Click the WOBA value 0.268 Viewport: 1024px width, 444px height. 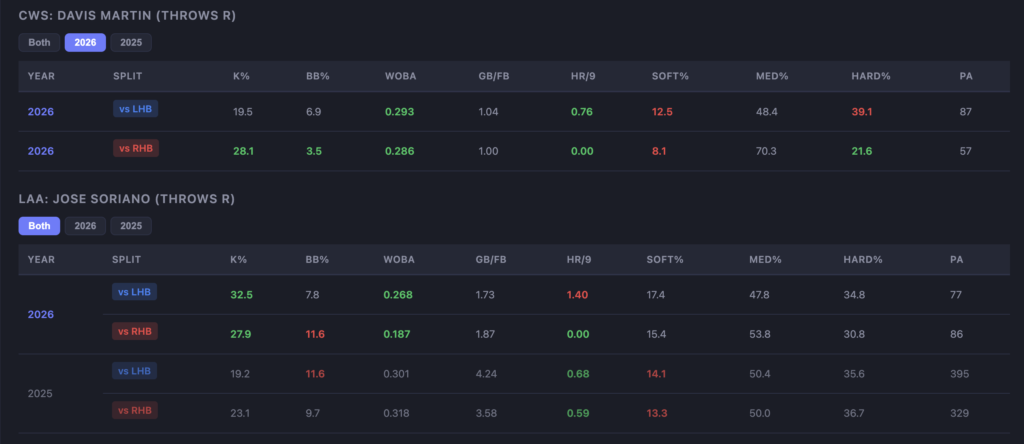pyautogui.click(x=398, y=294)
